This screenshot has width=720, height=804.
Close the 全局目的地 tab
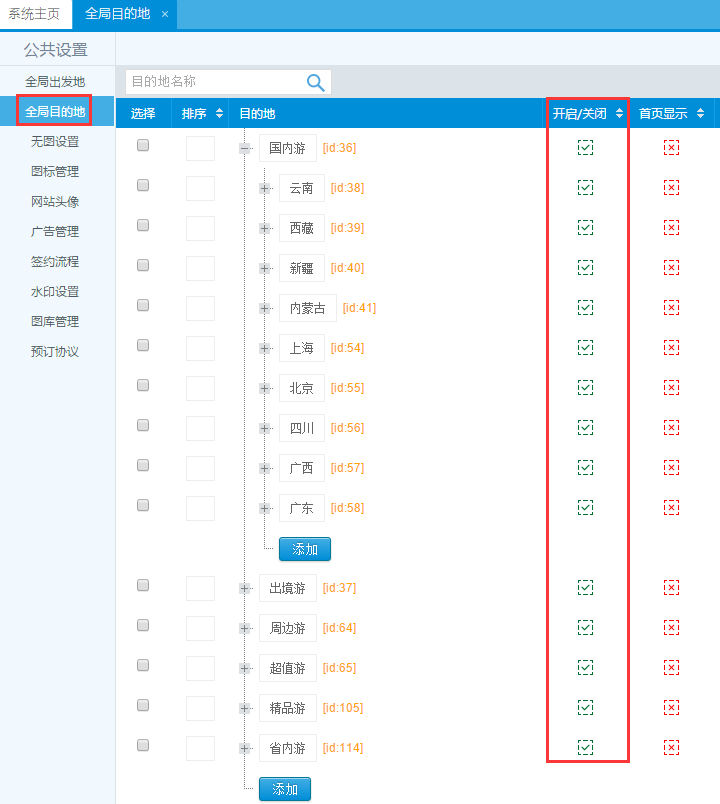(x=165, y=15)
